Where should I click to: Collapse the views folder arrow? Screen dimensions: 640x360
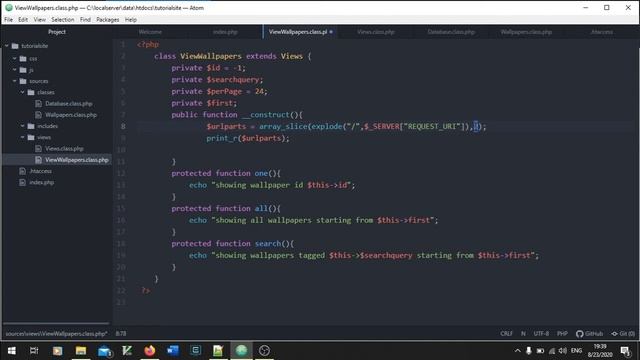[22, 137]
